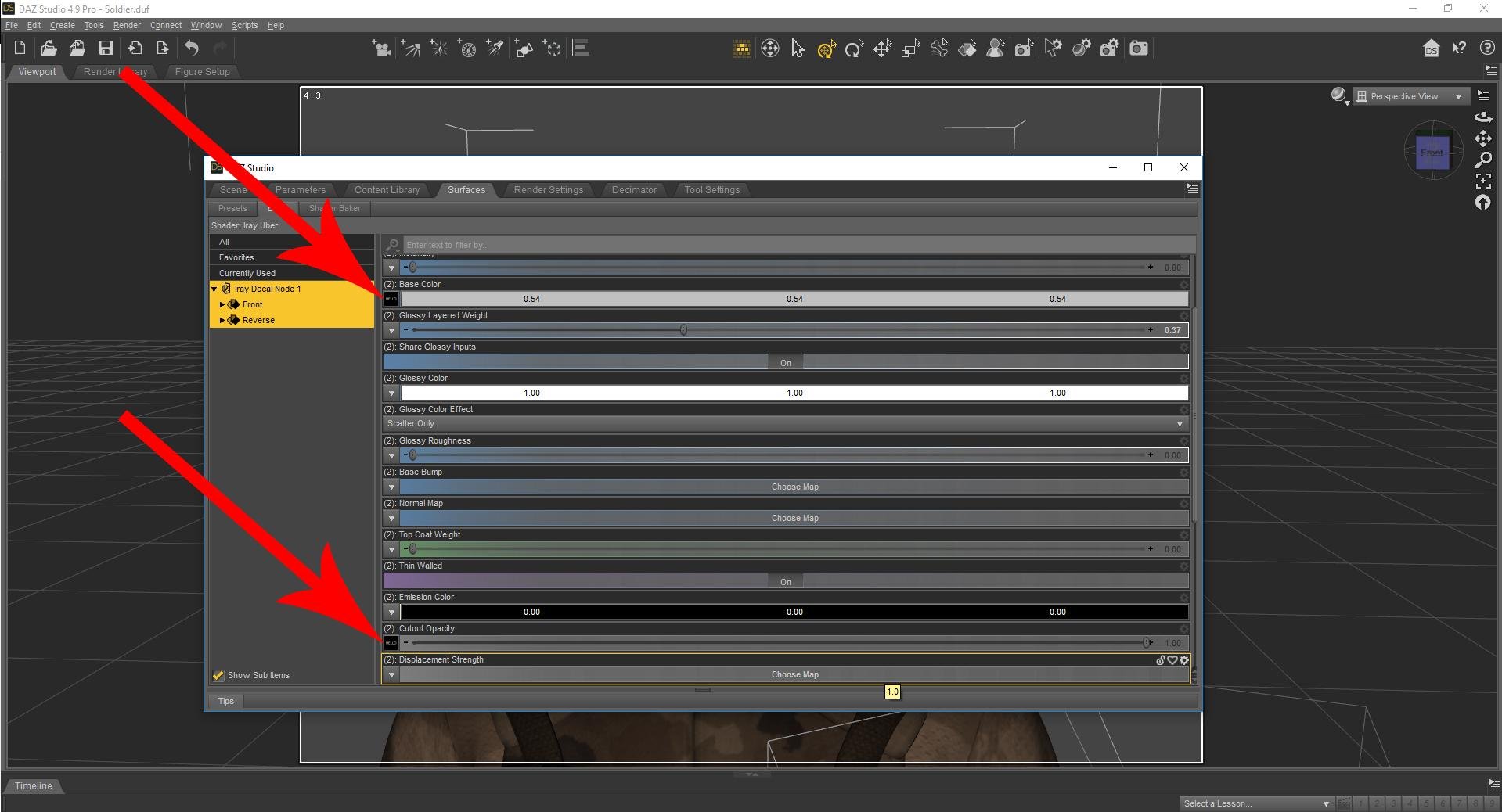Viewport: 1502px width, 812px height.
Task: Click the Cutout Opacity slider handle
Action: (1147, 643)
